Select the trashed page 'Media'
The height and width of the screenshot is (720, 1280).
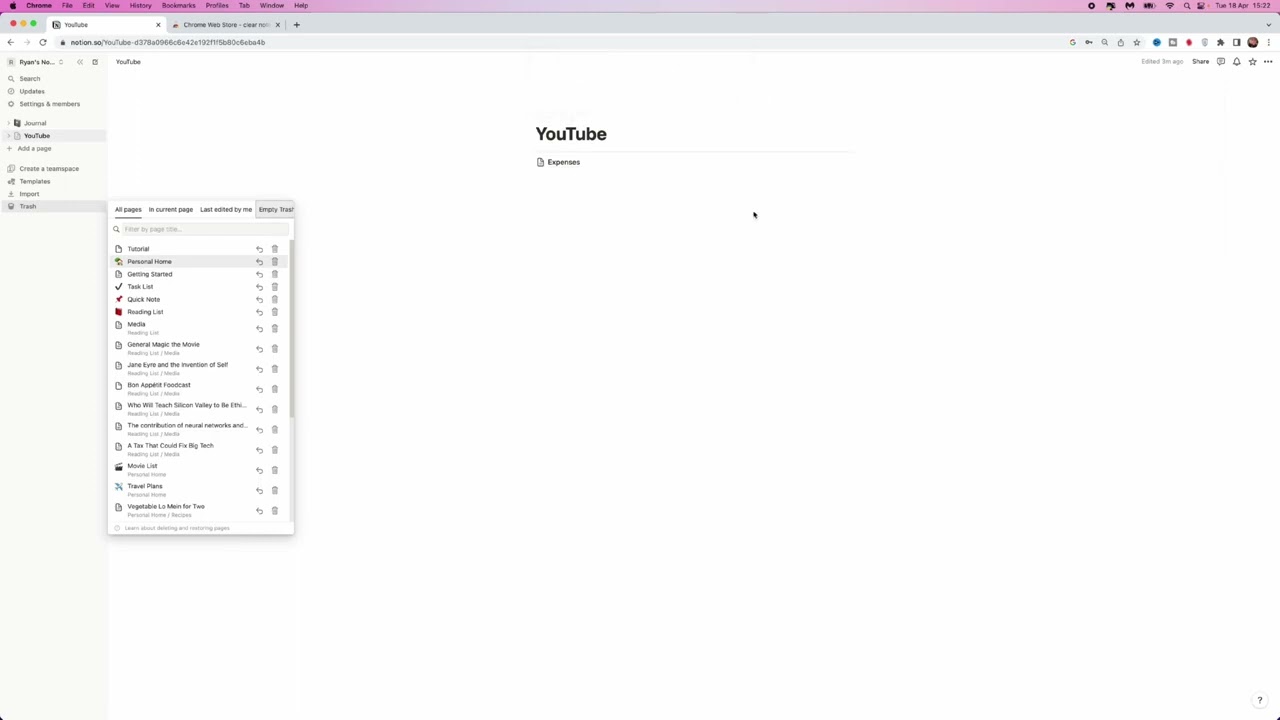click(136, 325)
